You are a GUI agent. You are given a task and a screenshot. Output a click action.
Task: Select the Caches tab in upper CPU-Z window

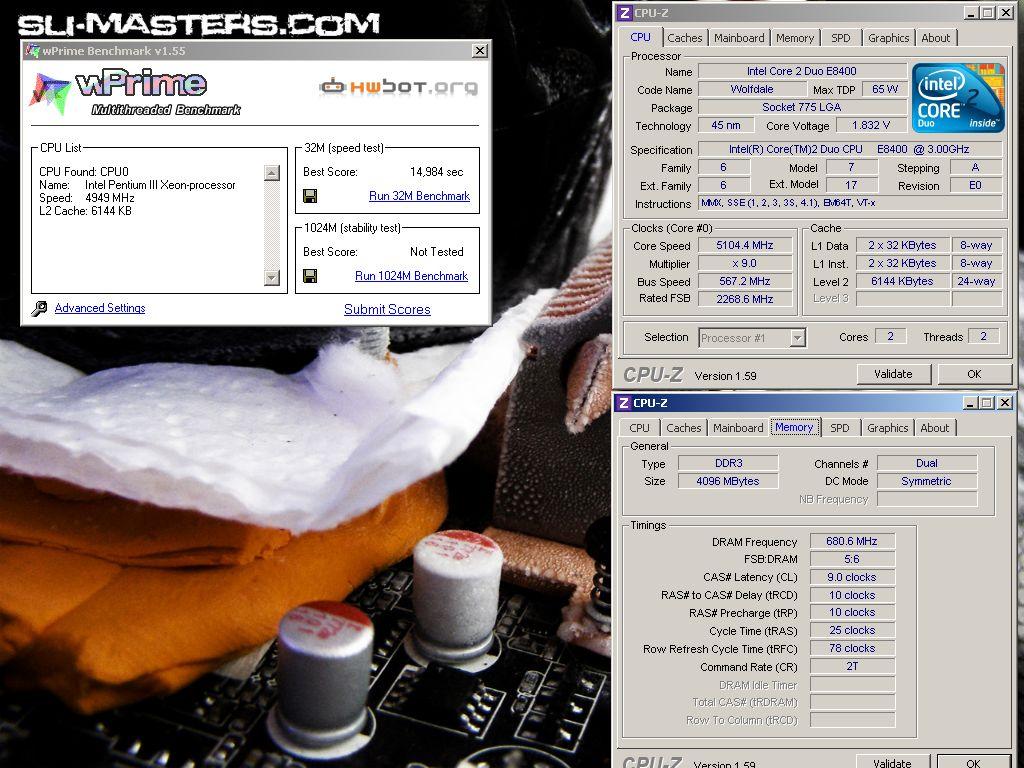[685, 38]
